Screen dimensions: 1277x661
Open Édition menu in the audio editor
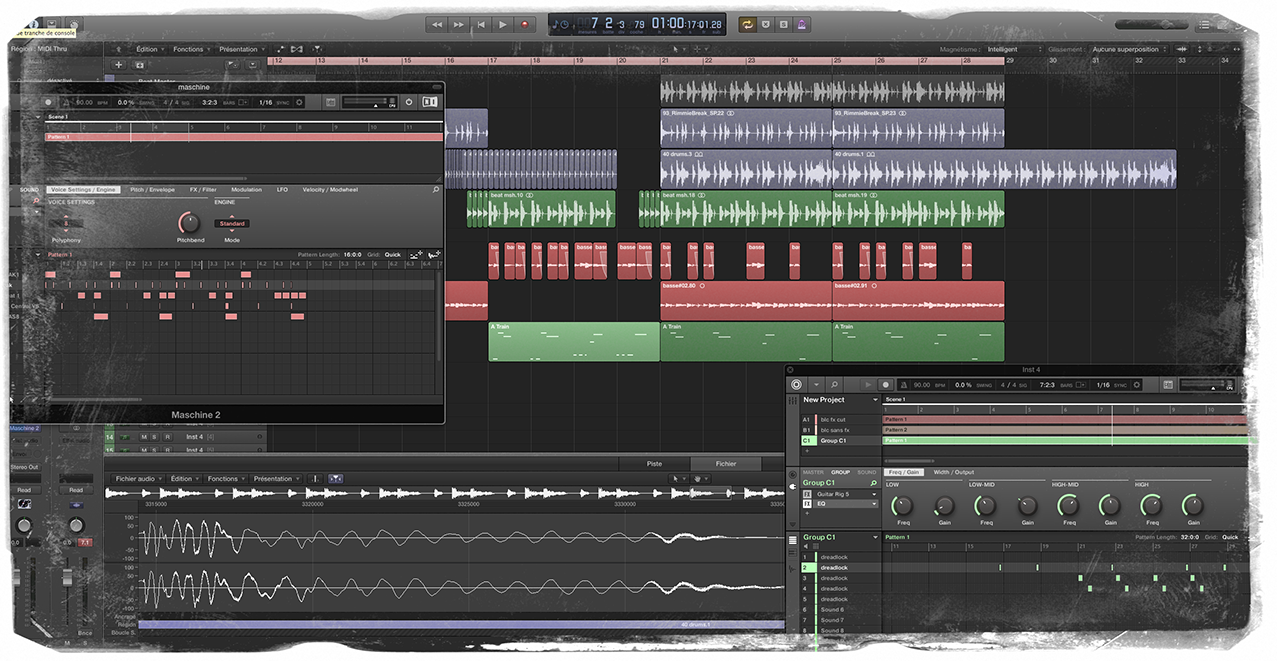point(184,479)
